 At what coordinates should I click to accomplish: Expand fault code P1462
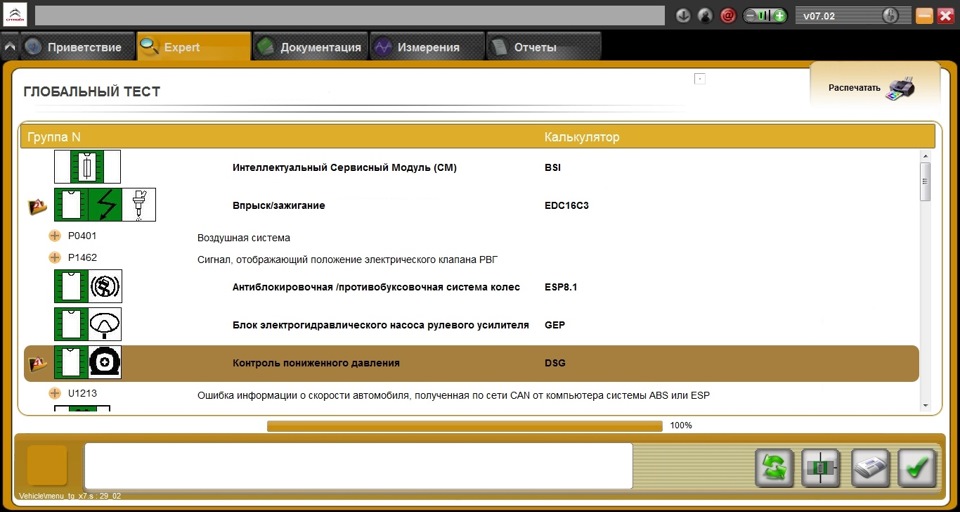tap(55, 258)
